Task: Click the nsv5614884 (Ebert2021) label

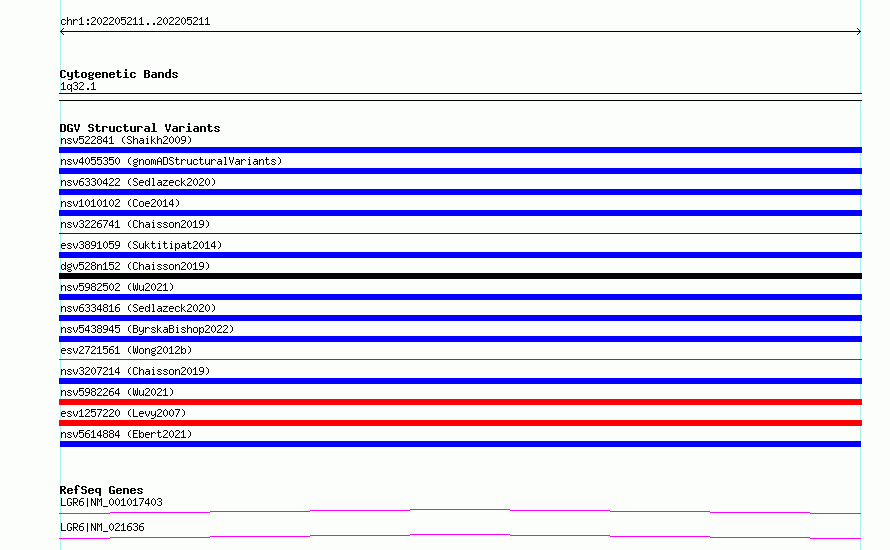Action: [126, 434]
